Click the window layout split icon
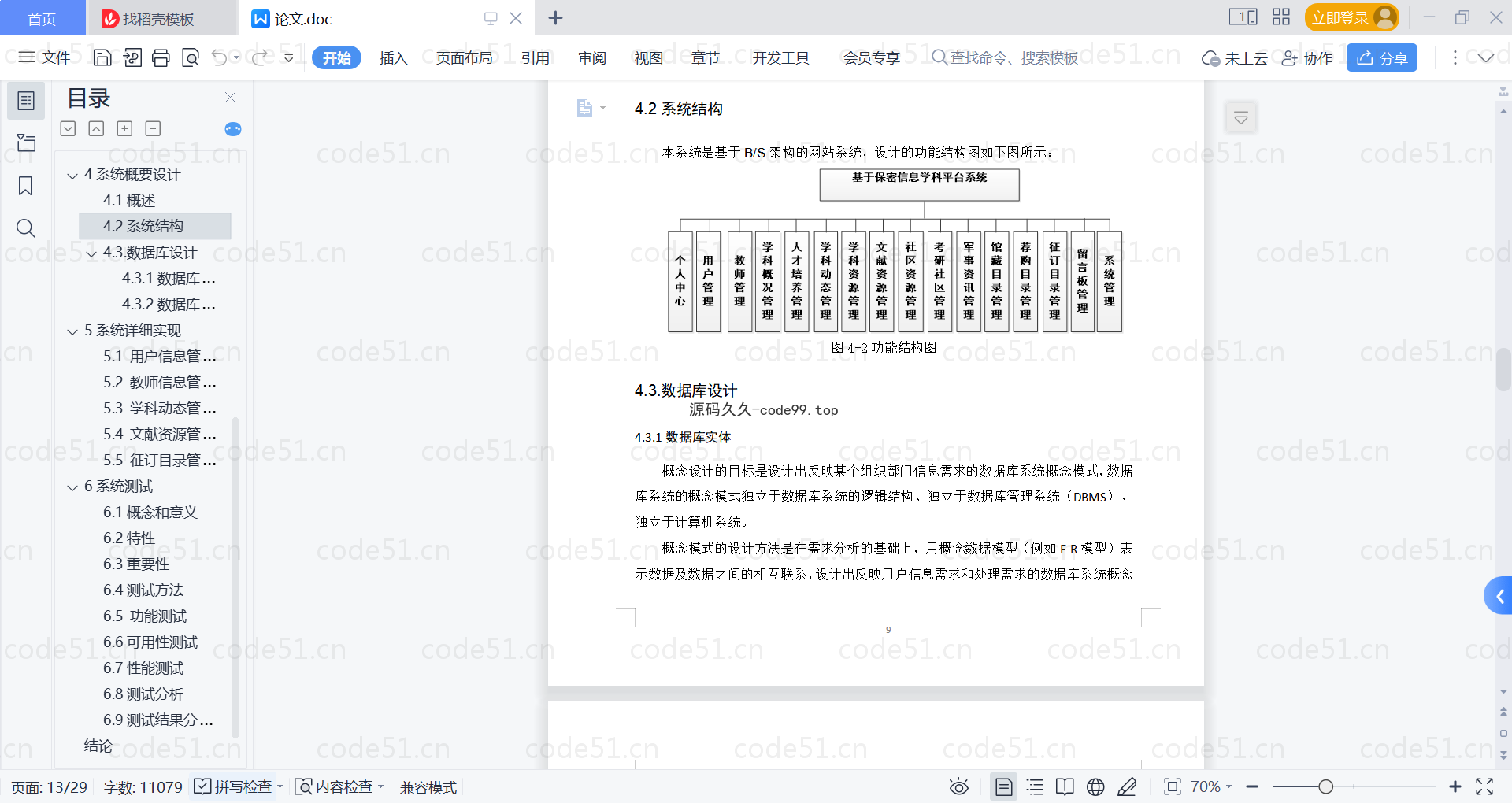The width and height of the screenshot is (1512, 803). pyautogui.click(x=1243, y=17)
